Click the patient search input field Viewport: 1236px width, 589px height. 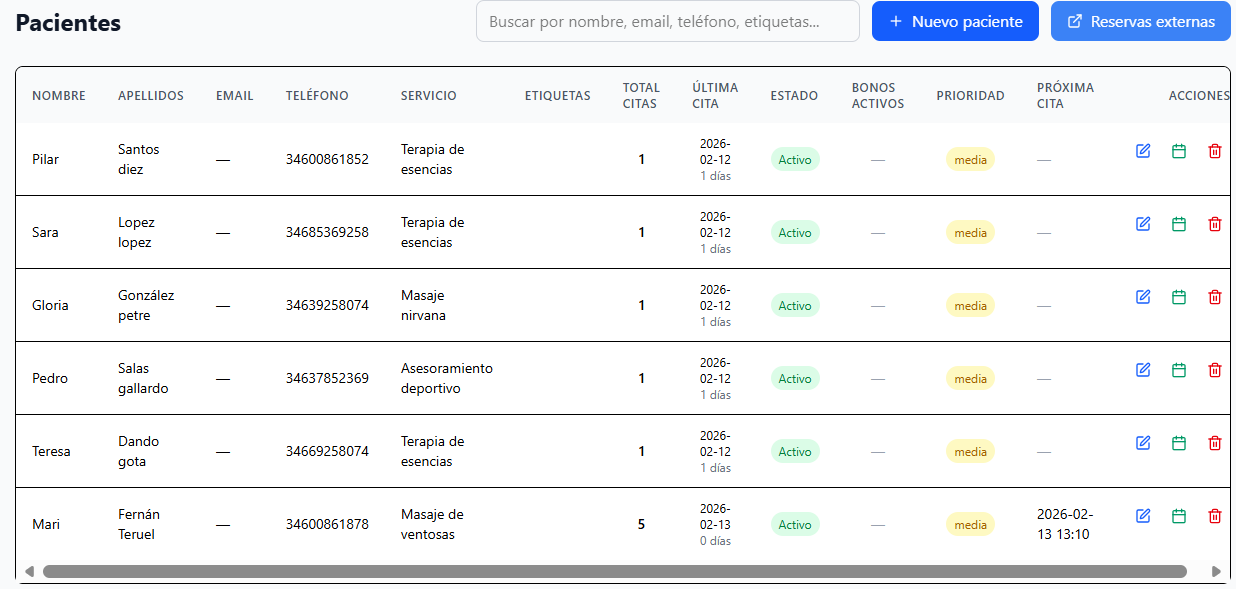667,21
